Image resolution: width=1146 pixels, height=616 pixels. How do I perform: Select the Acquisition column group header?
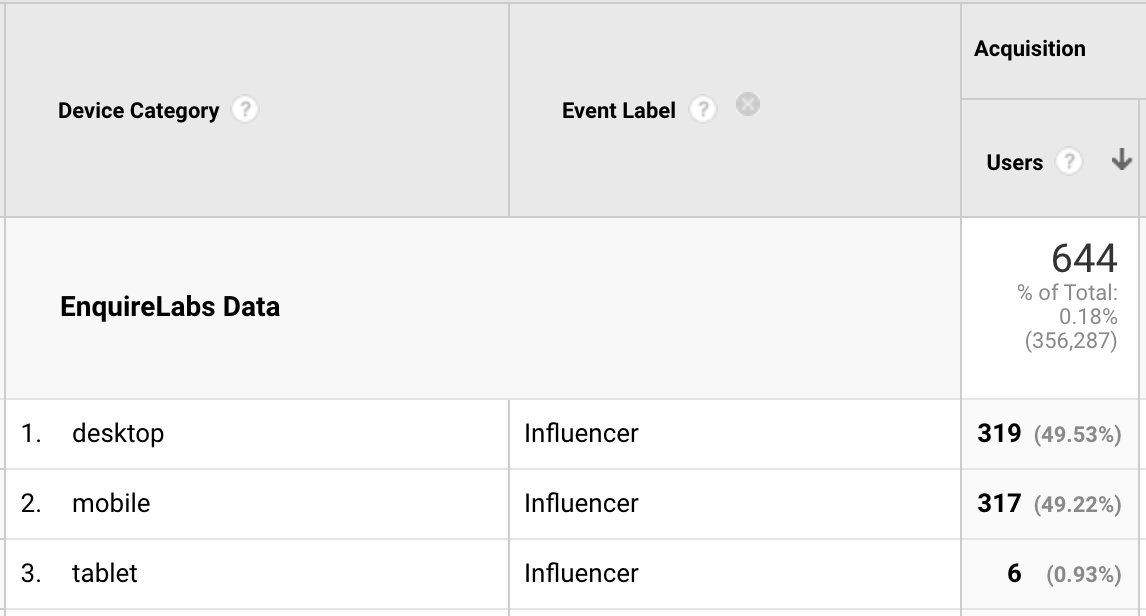[1029, 49]
